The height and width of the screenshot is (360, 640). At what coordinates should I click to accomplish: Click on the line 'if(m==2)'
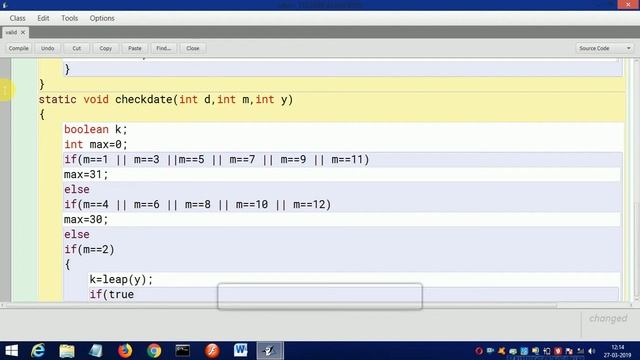89,249
